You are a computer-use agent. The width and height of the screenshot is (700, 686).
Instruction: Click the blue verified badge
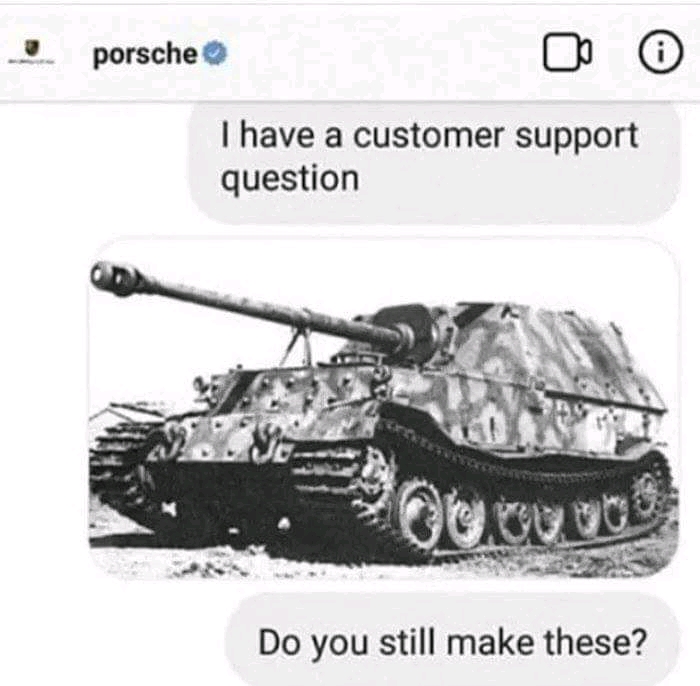(215, 53)
